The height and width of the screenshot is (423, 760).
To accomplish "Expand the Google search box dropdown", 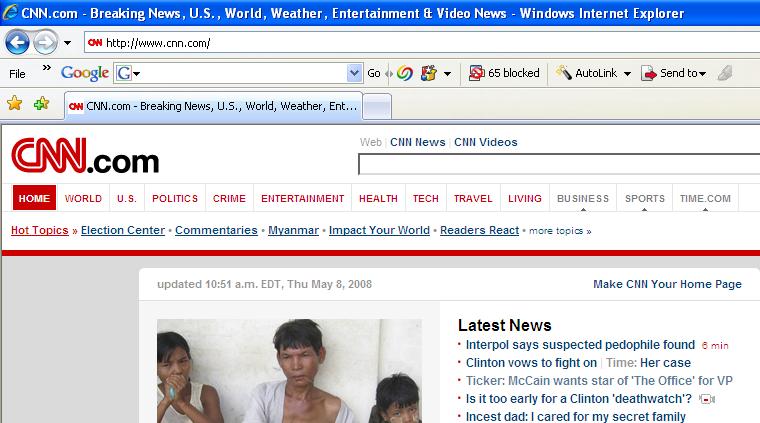I will 353,73.
